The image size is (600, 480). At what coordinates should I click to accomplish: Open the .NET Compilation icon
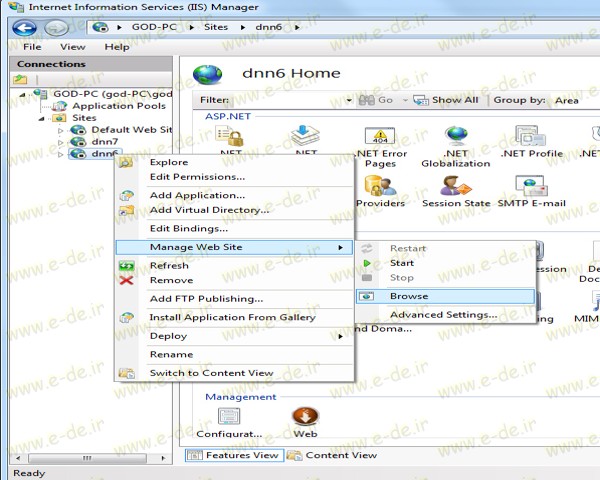point(305,136)
